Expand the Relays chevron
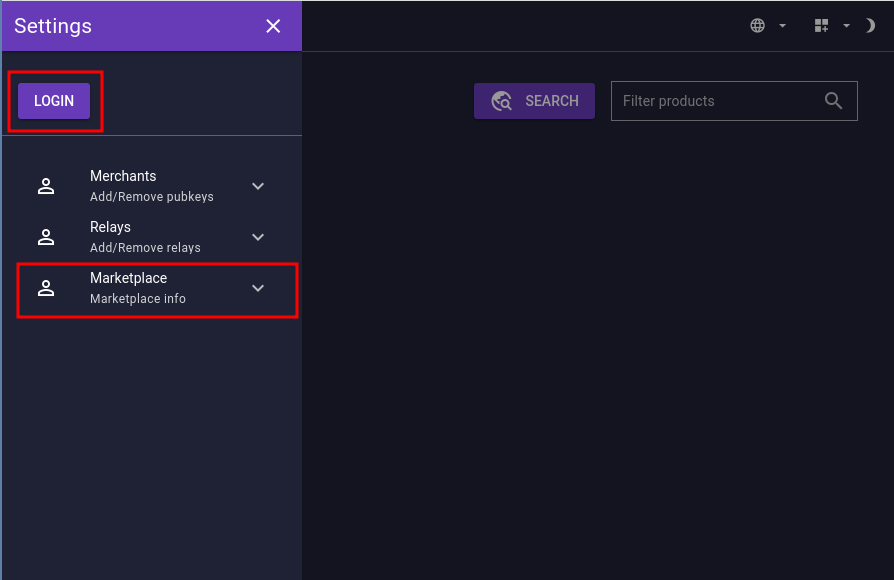894x580 pixels. 258,237
